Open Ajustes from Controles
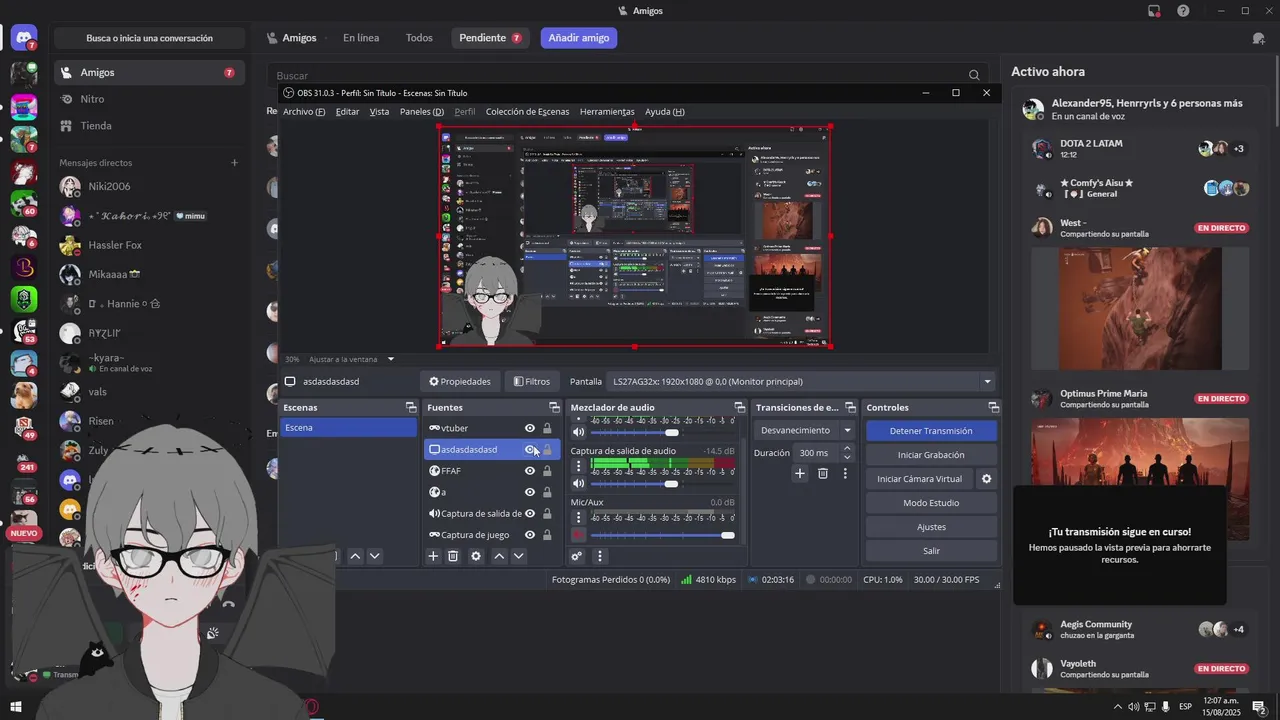 pyautogui.click(x=931, y=527)
